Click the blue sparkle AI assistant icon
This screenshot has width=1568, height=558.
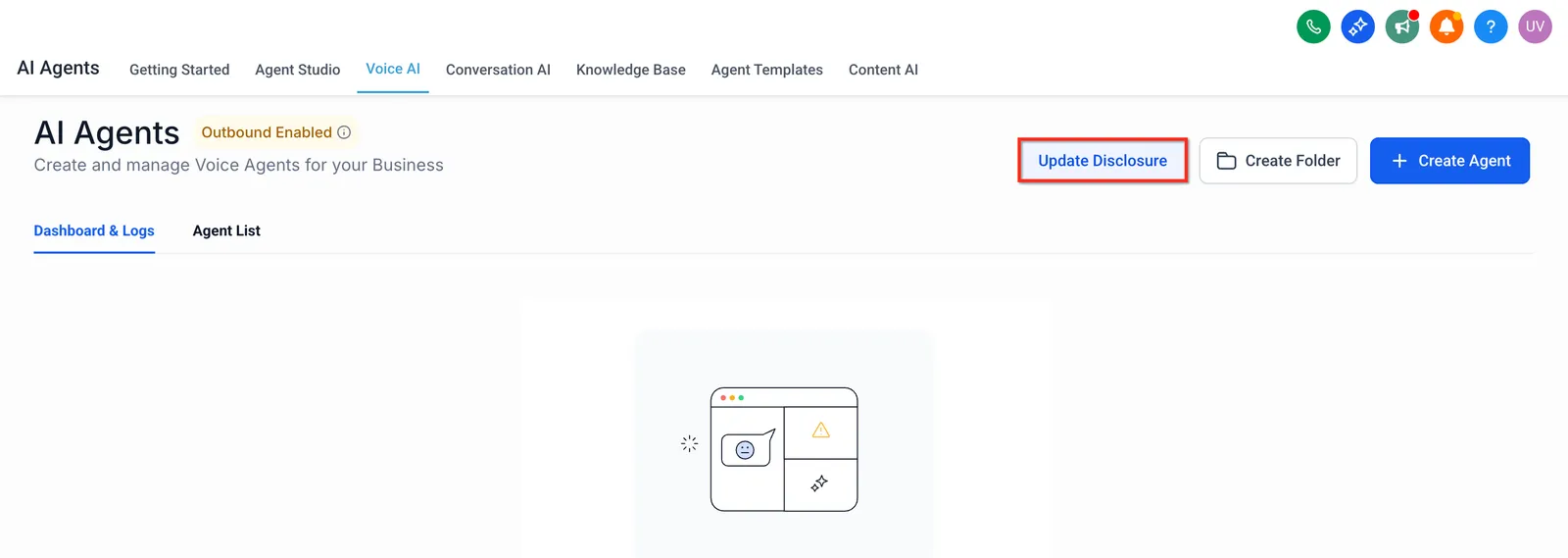1357,26
